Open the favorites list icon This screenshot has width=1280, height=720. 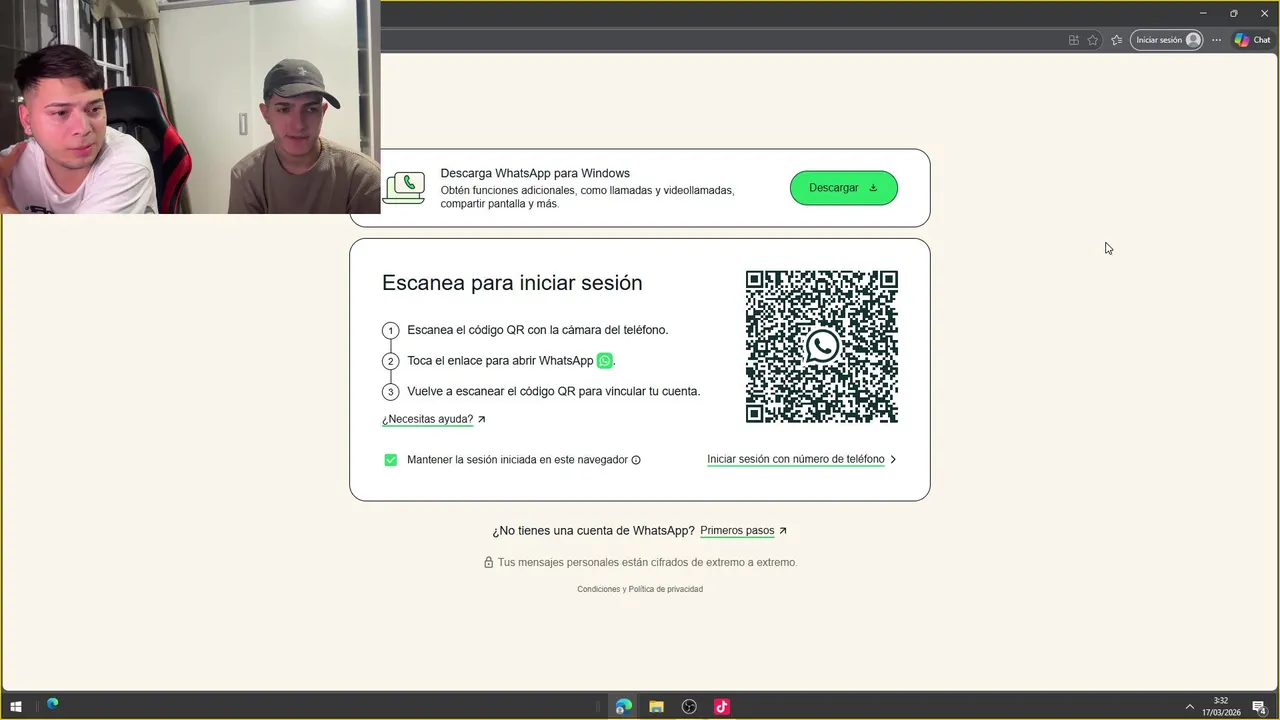(x=1117, y=40)
